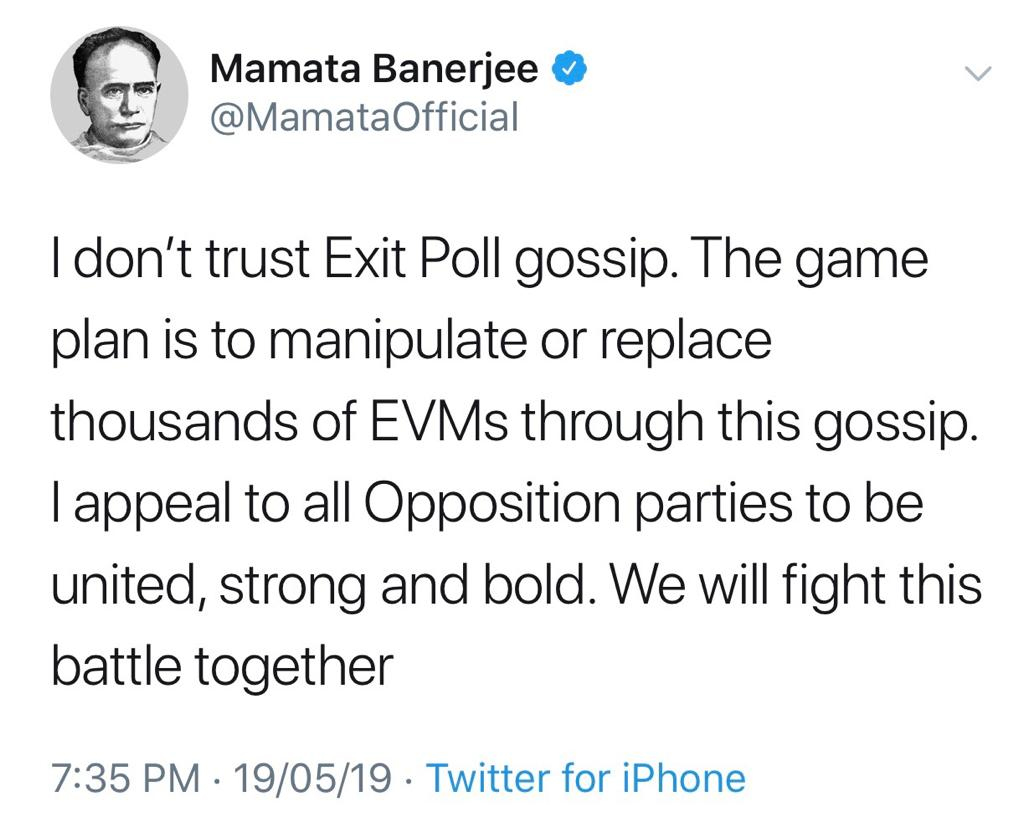Click the words We will fight this
The image size is (1024, 833).
point(795,585)
